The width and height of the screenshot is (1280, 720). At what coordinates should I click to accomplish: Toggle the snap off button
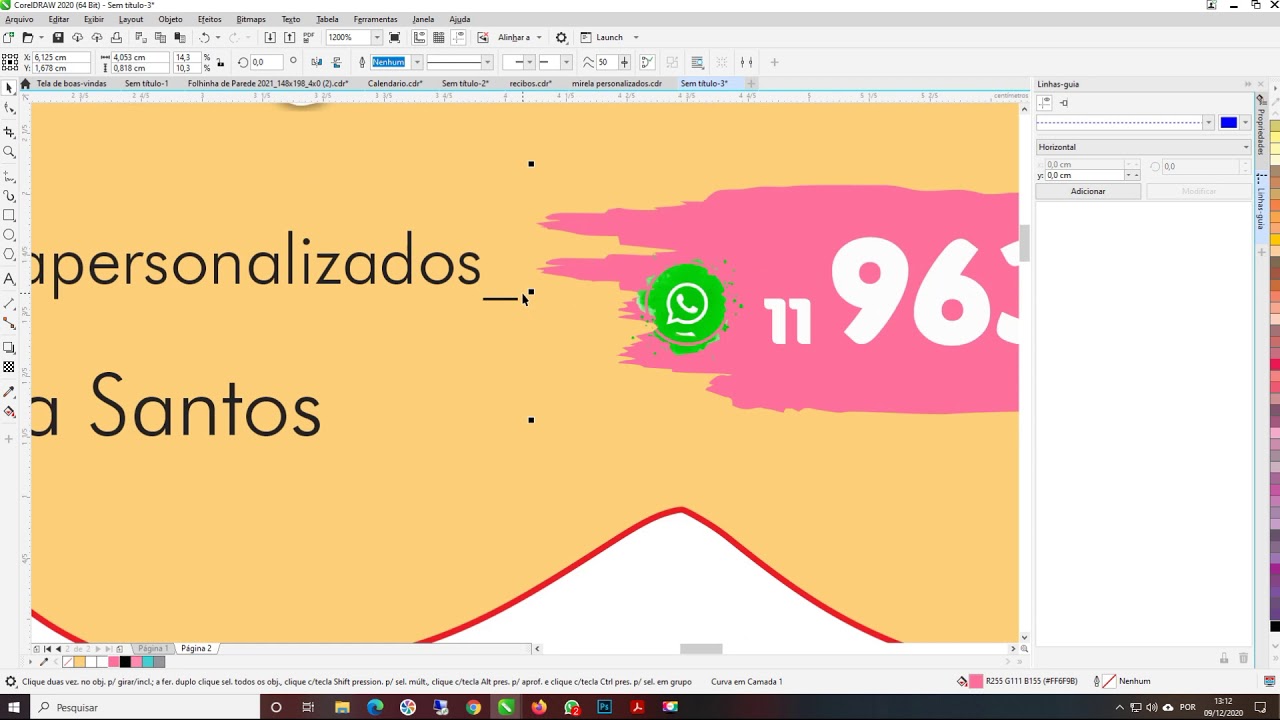click(483, 37)
